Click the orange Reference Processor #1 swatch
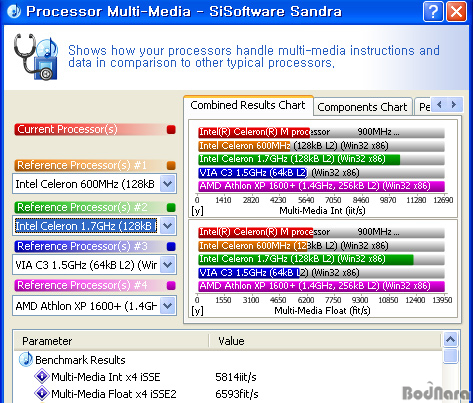 [x=171, y=165]
